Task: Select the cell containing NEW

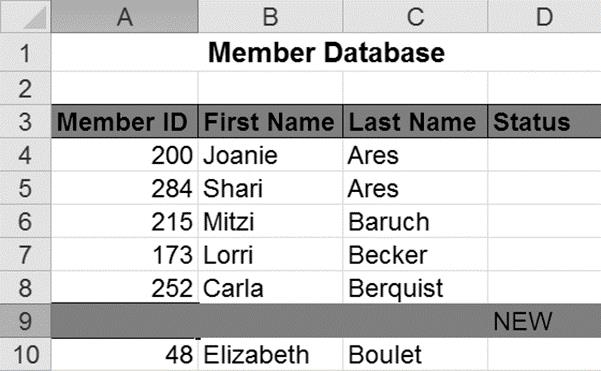Action: coord(544,321)
